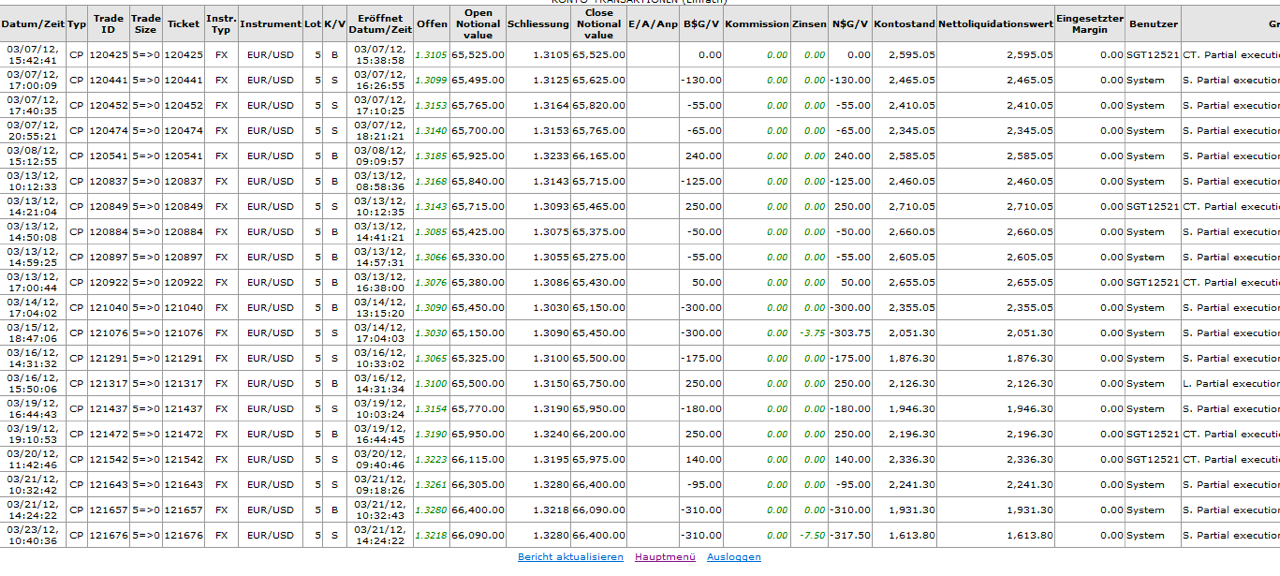Click the Instrument column header
Image resolution: width=1280 pixels, height=576 pixels.
tap(270, 24)
